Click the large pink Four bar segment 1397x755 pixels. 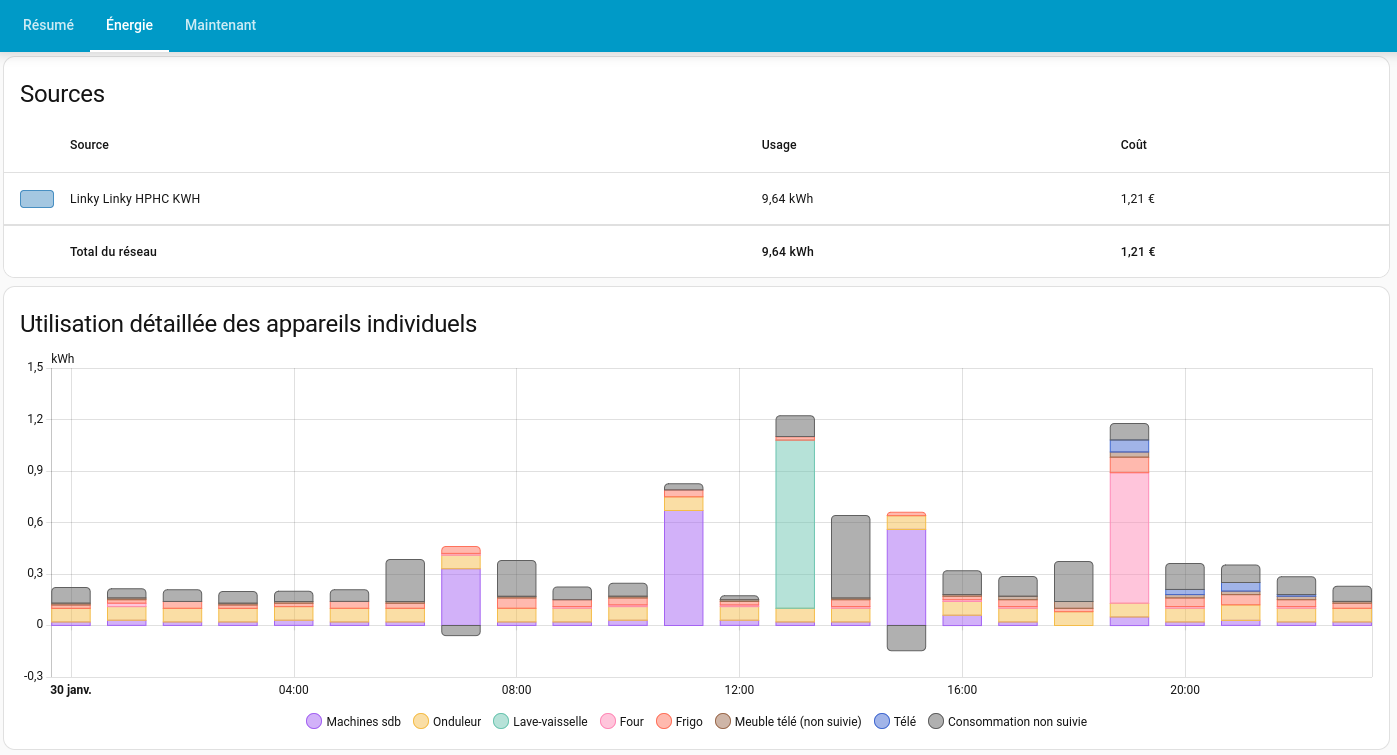point(1129,536)
